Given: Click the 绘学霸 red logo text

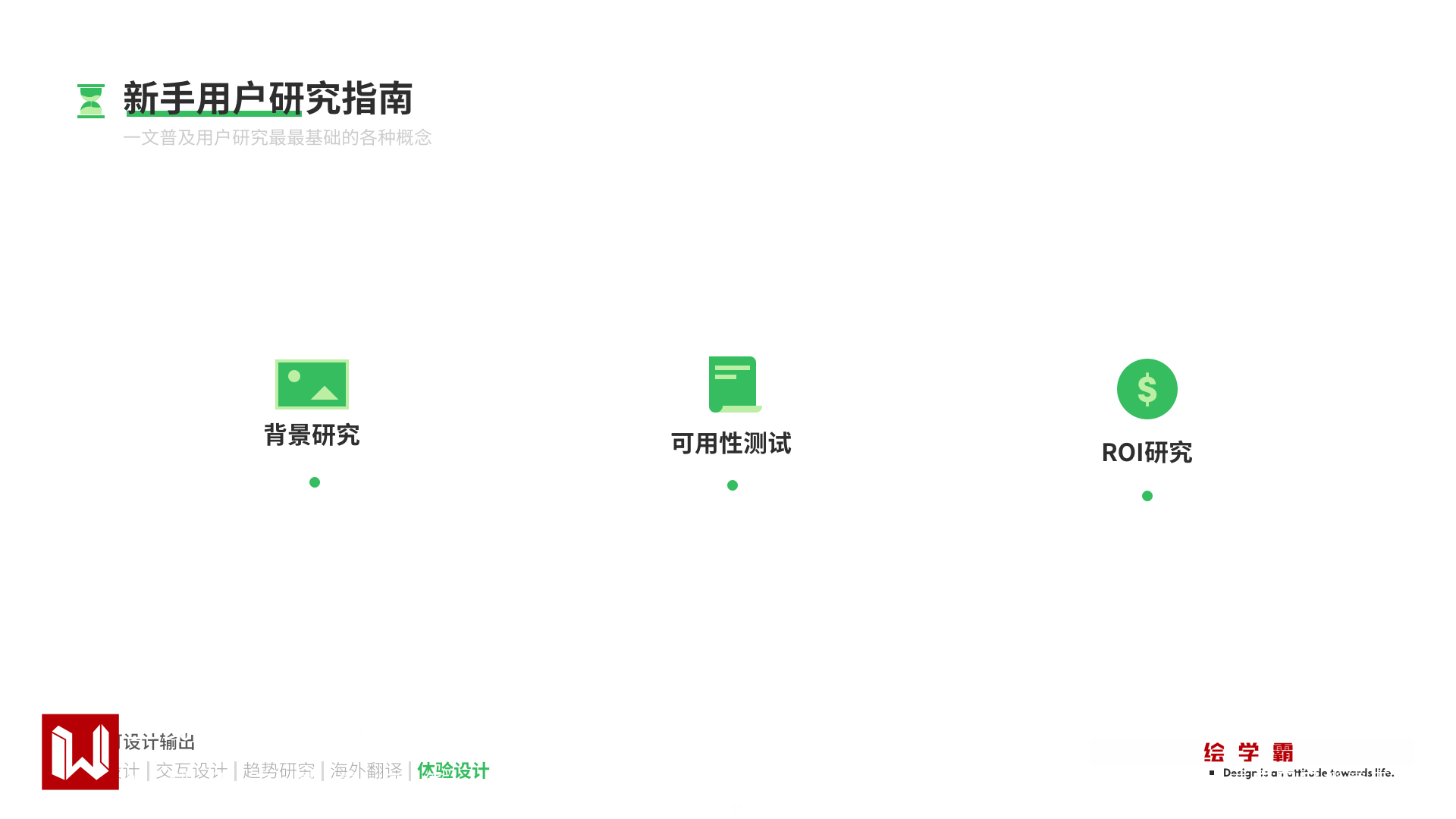Looking at the screenshot, I should [x=1248, y=752].
